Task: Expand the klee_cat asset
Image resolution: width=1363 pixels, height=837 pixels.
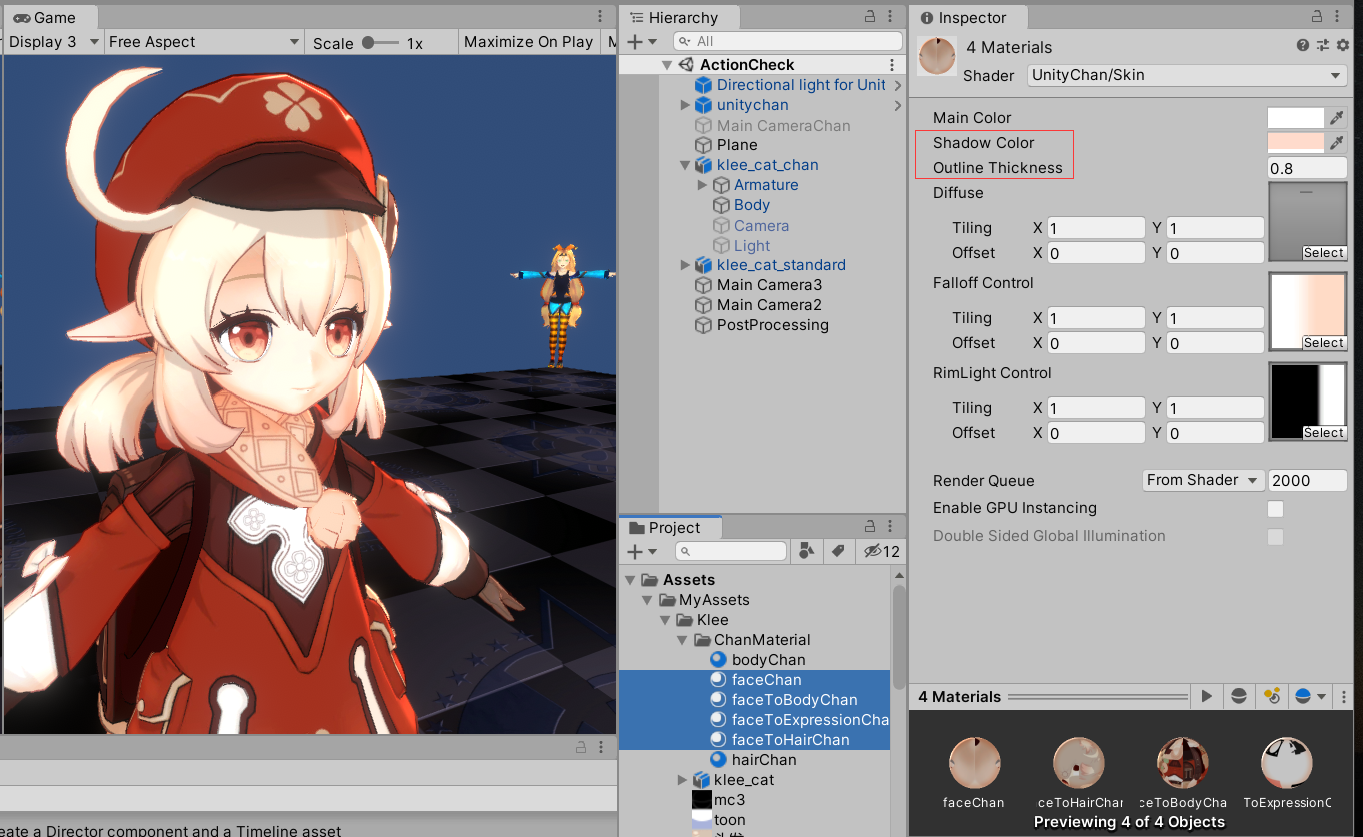Action: click(x=683, y=780)
